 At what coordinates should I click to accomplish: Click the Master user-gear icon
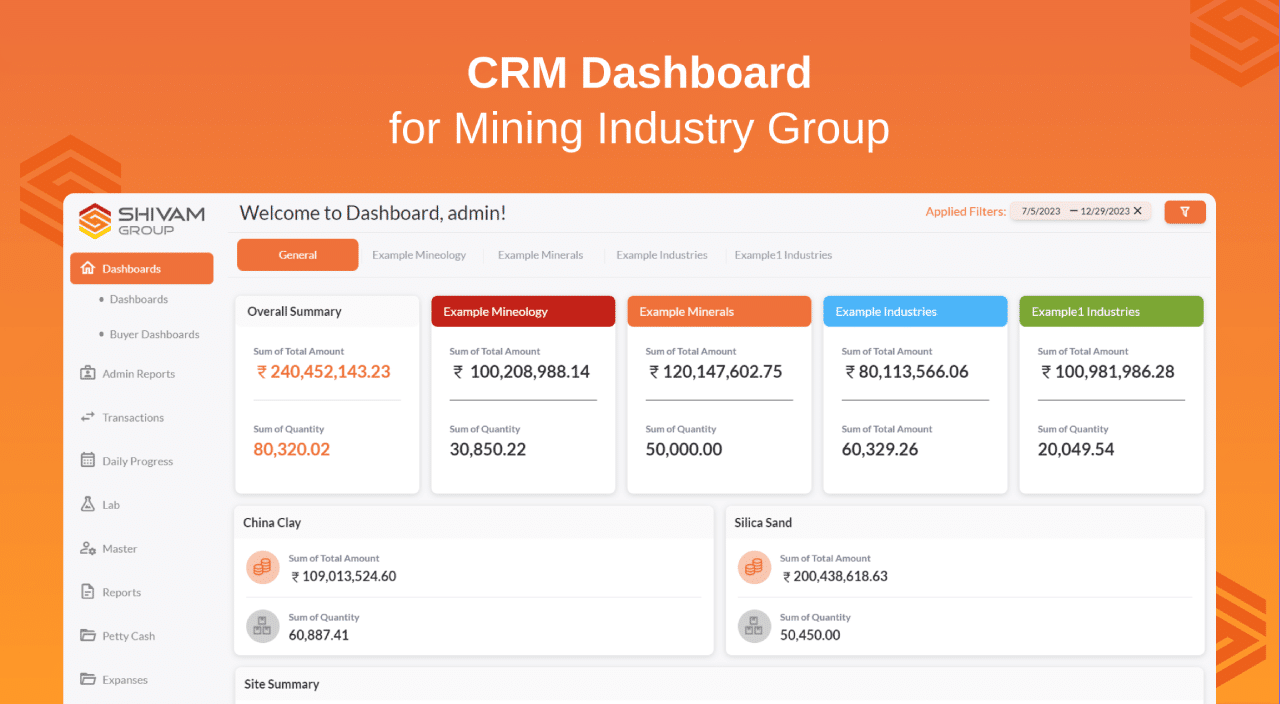coord(90,548)
